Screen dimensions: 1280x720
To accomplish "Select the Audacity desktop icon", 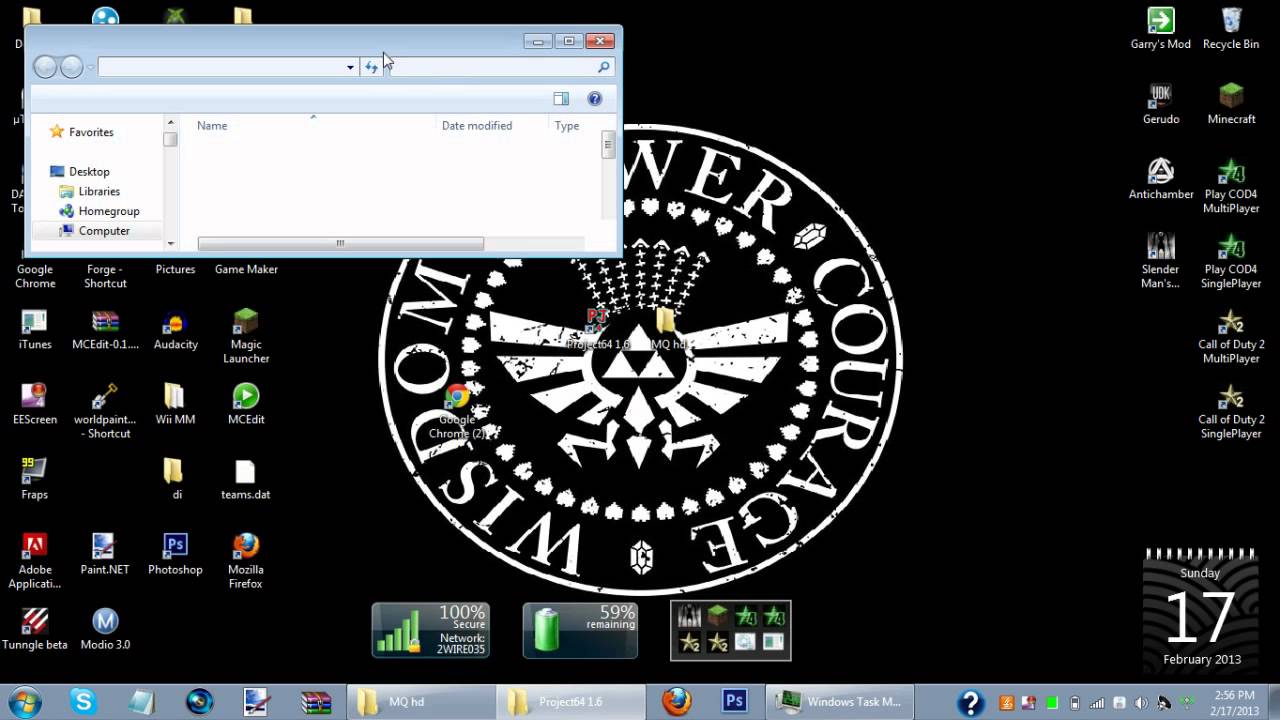I will tap(175, 328).
